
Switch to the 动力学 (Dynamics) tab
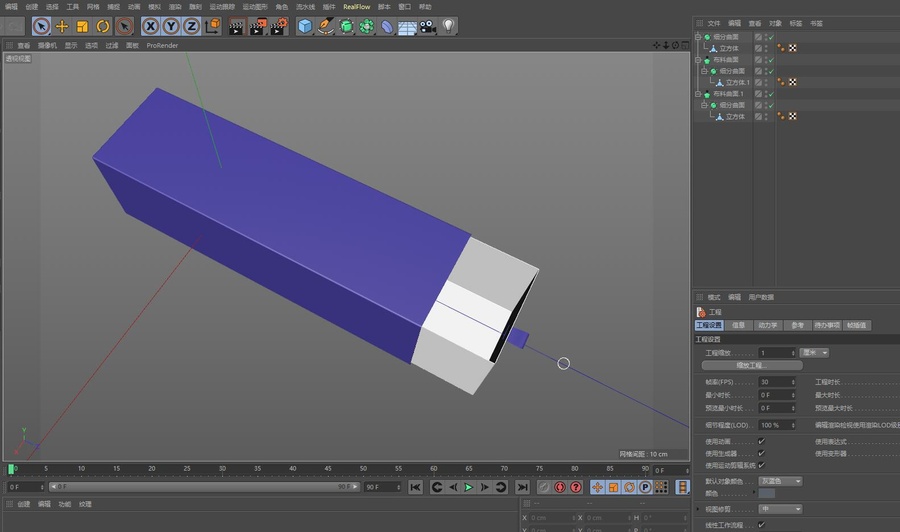tap(767, 325)
